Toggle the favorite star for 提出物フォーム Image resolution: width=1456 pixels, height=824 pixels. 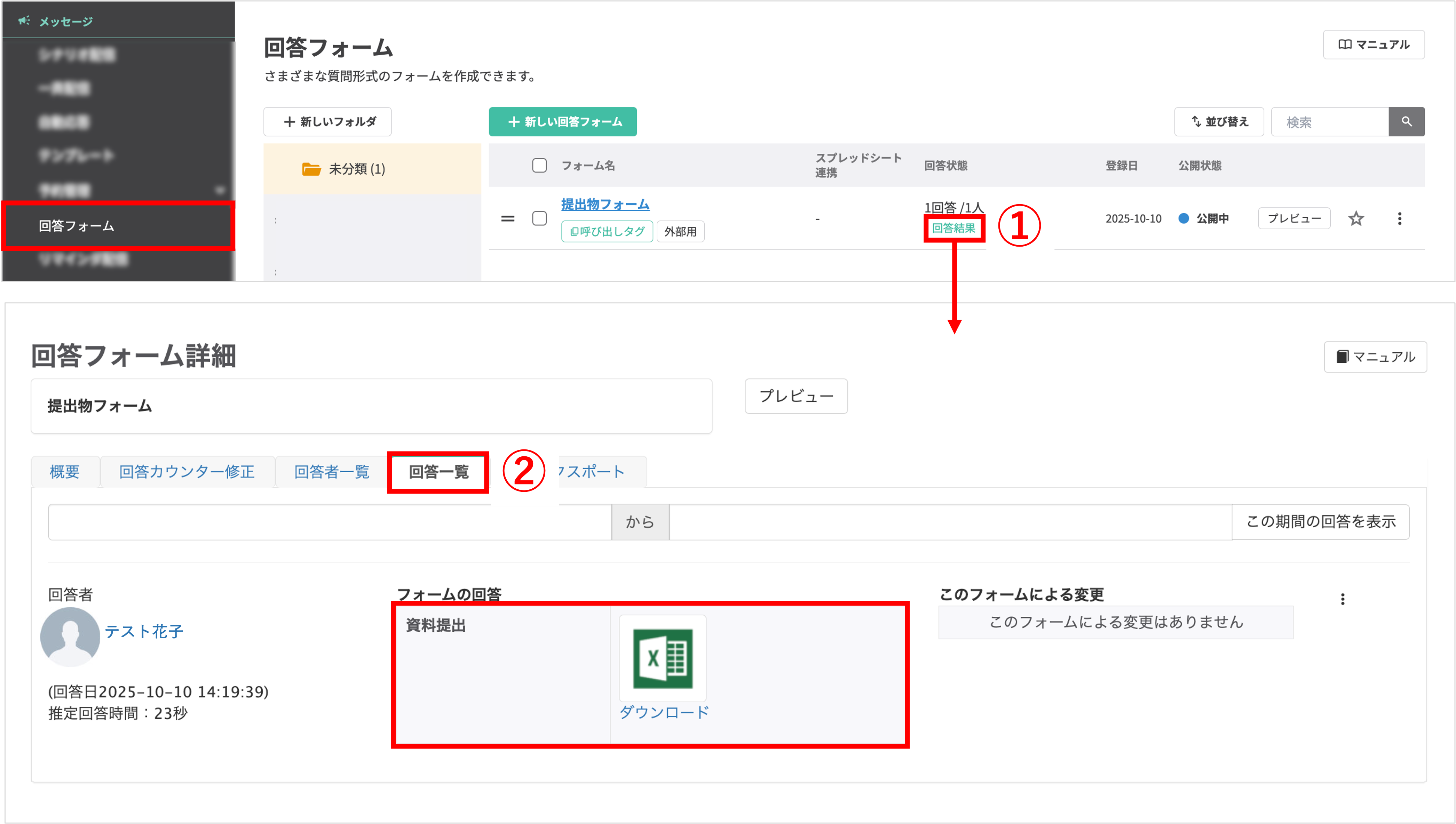1356,218
